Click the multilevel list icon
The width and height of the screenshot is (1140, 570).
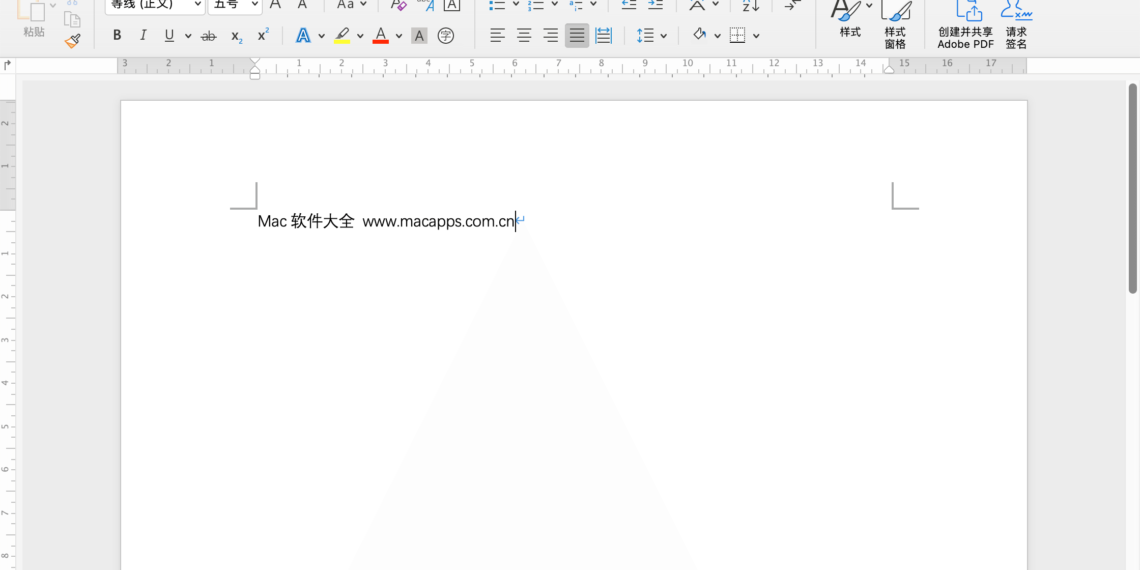(x=576, y=5)
